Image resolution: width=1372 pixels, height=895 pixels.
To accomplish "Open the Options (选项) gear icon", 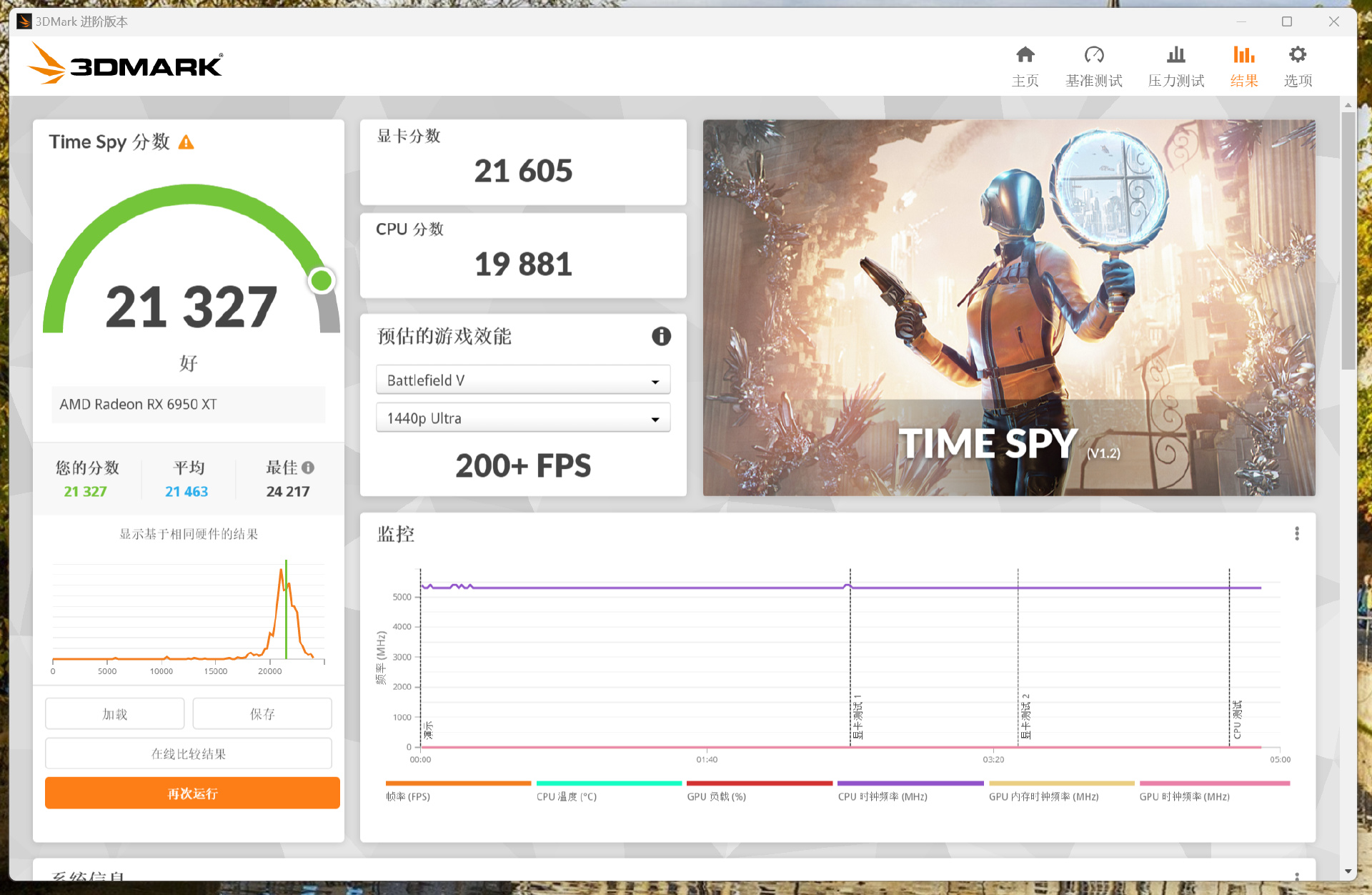I will tap(1297, 56).
